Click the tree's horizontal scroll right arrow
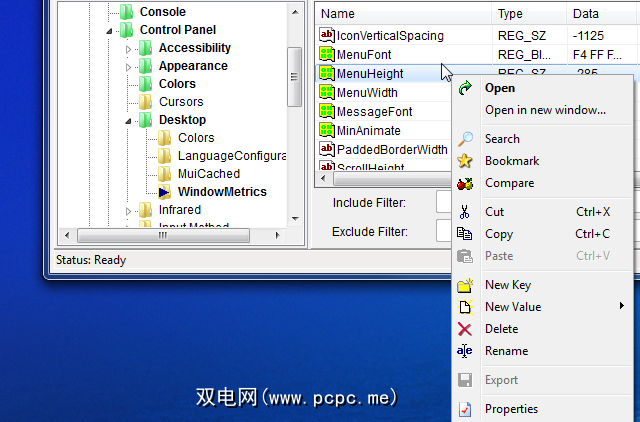The height and width of the screenshot is (422, 640). [278, 235]
